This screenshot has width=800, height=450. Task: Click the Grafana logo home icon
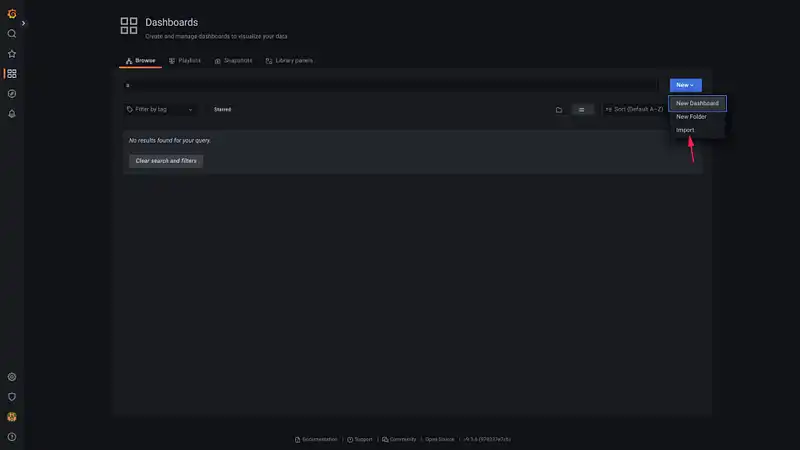[12, 14]
